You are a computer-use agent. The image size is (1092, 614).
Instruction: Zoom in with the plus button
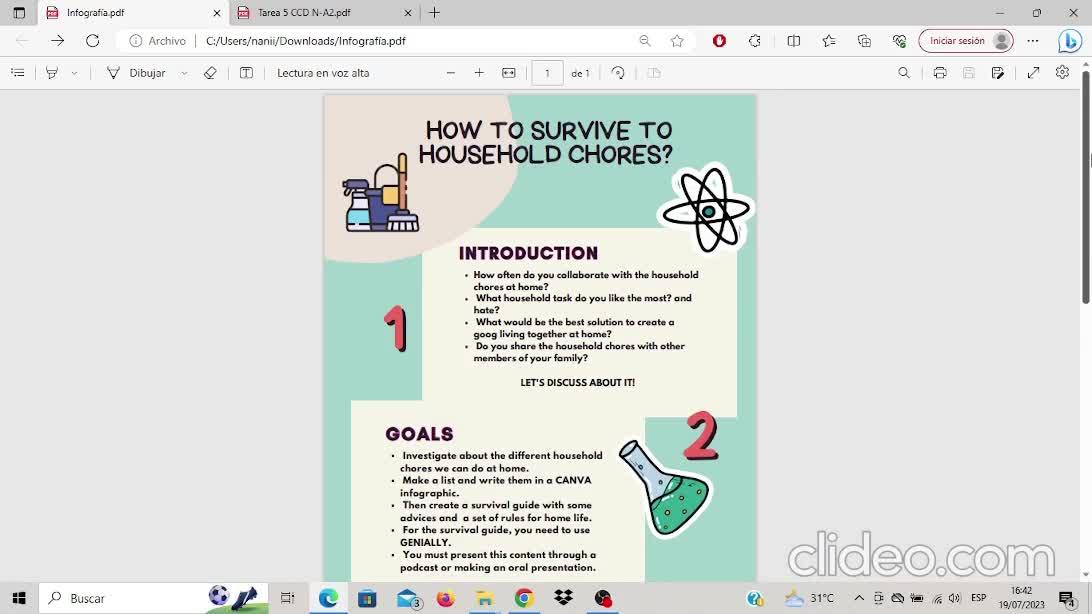point(479,73)
